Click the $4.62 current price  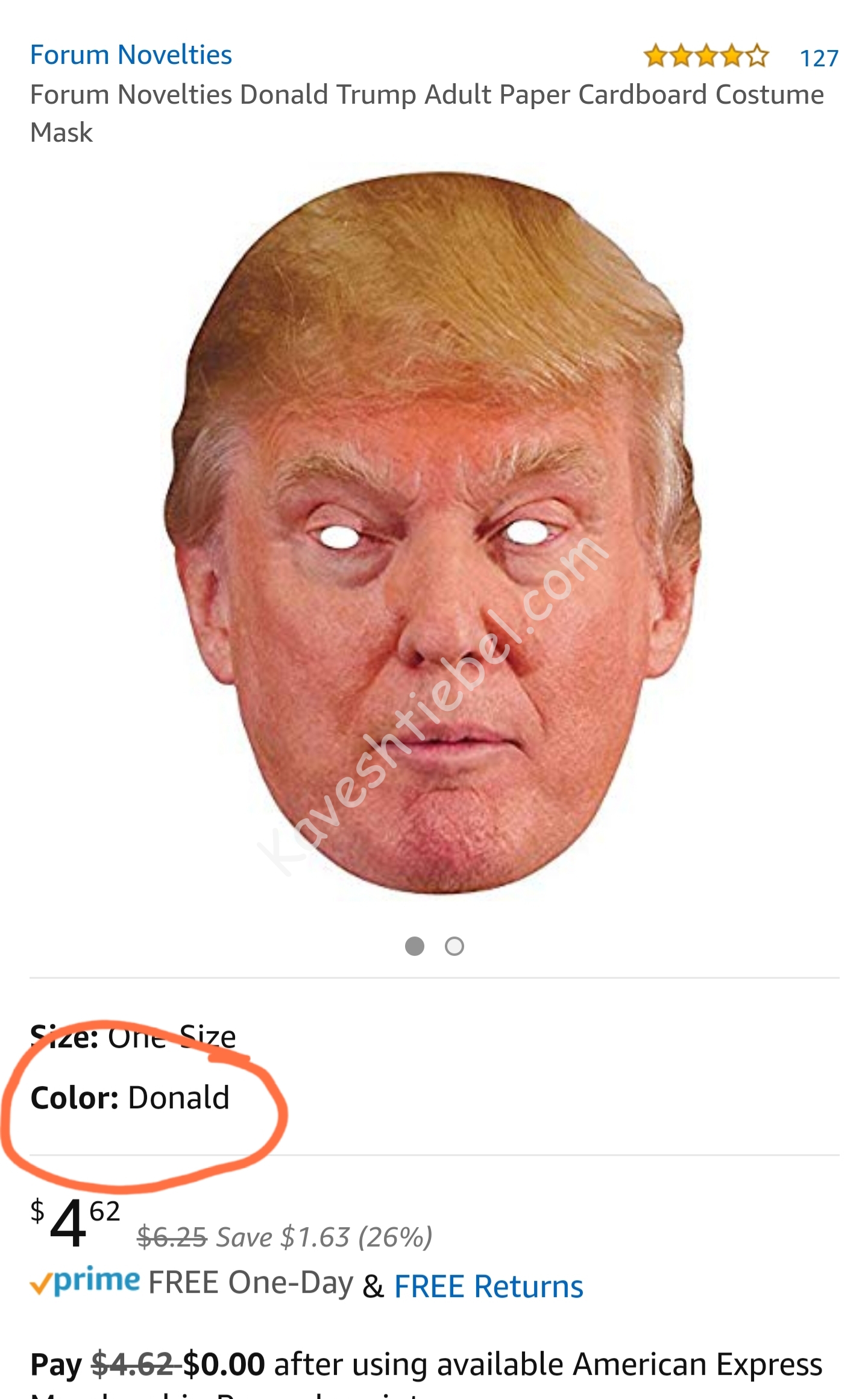coord(75,1223)
